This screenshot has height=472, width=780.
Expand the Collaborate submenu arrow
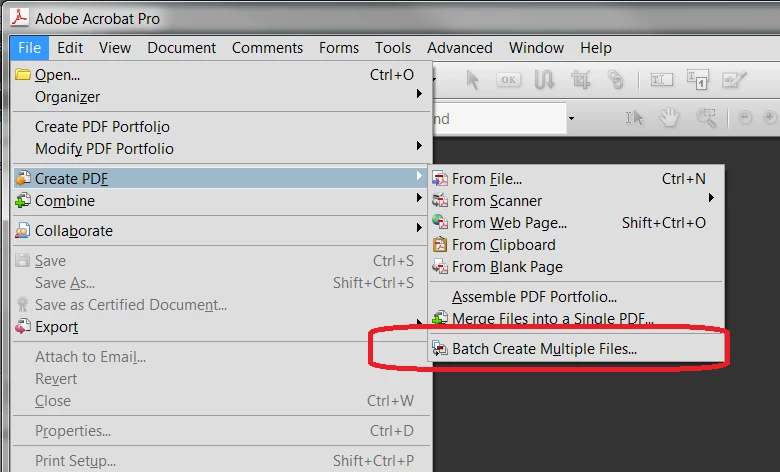pyautogui.click(x=419, y=227)
